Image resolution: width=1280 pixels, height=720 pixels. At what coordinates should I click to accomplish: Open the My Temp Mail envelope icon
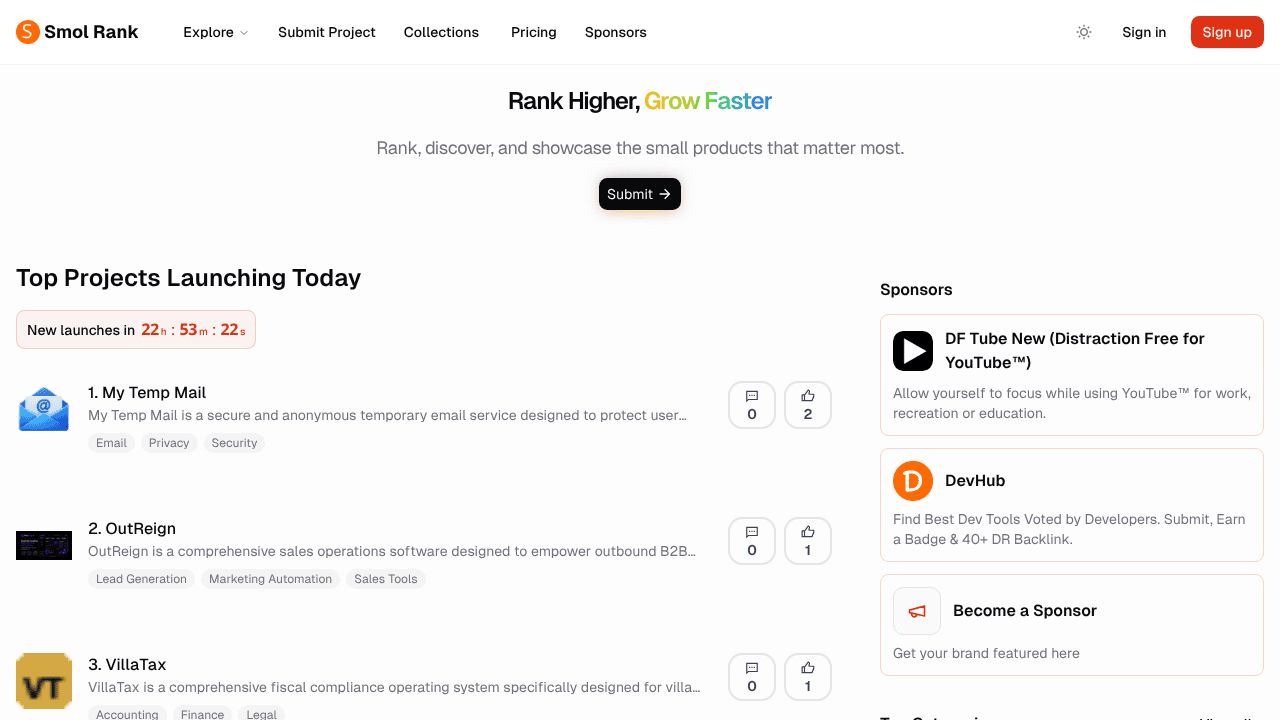(44, 409)
